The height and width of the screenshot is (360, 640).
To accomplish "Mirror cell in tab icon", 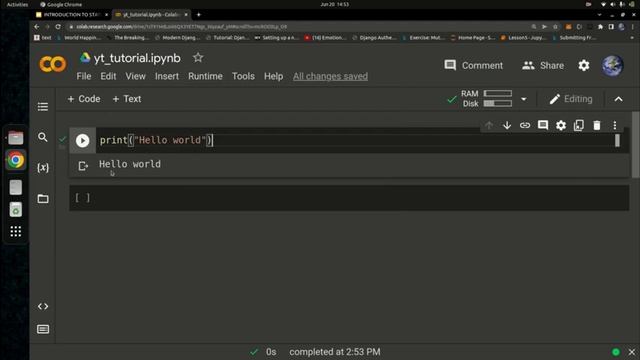I will [x=579, y=125].
